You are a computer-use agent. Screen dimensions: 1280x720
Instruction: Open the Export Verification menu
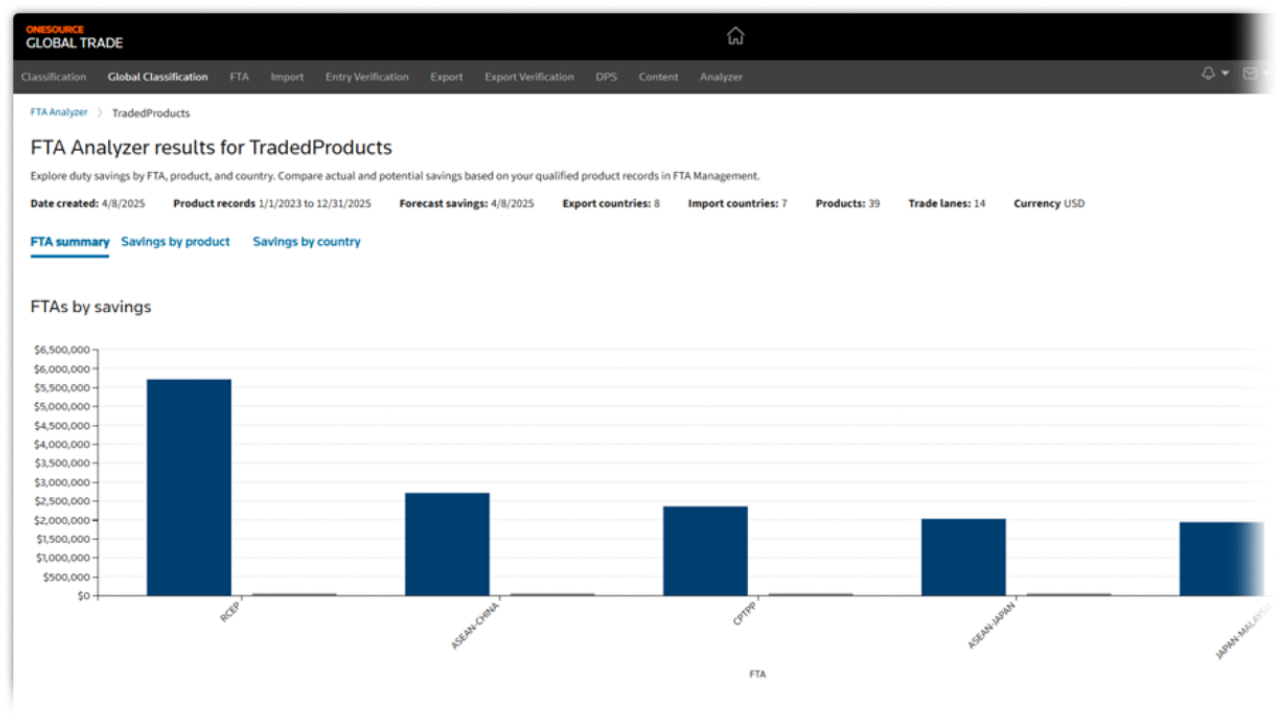coord(529,76)
